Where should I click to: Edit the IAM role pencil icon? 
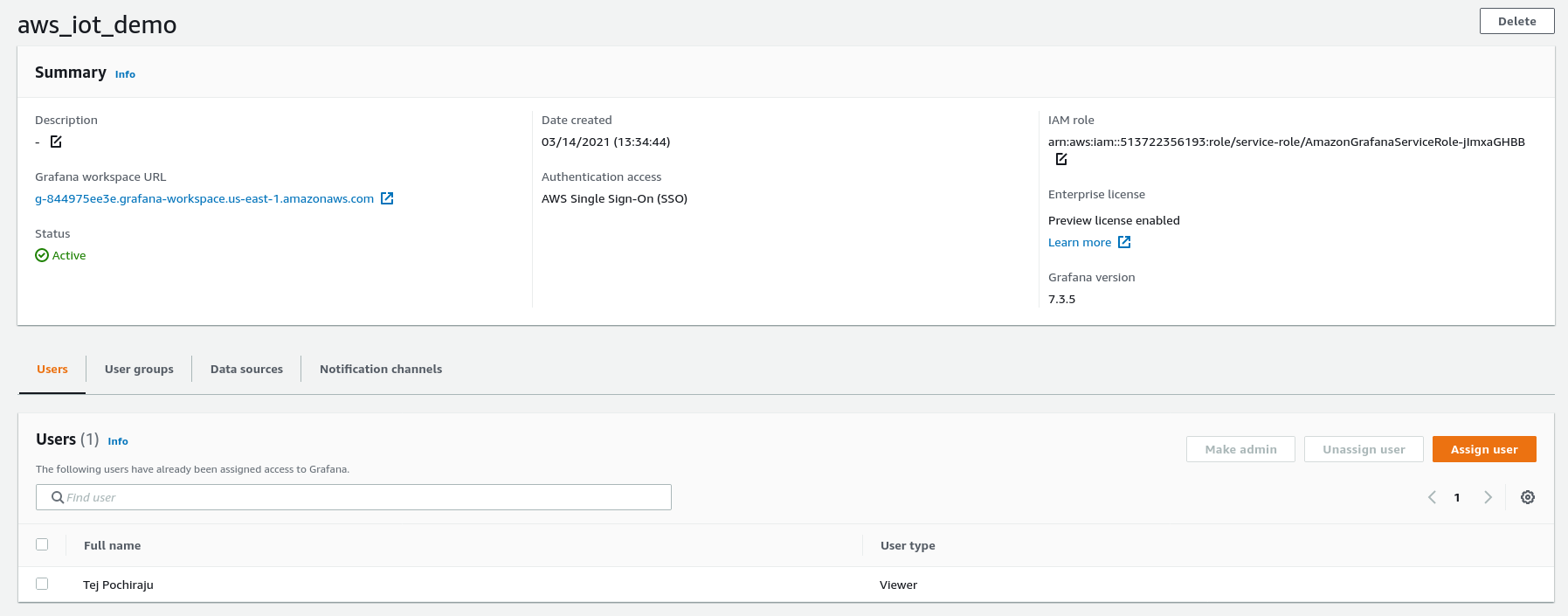click(1061, 159)
